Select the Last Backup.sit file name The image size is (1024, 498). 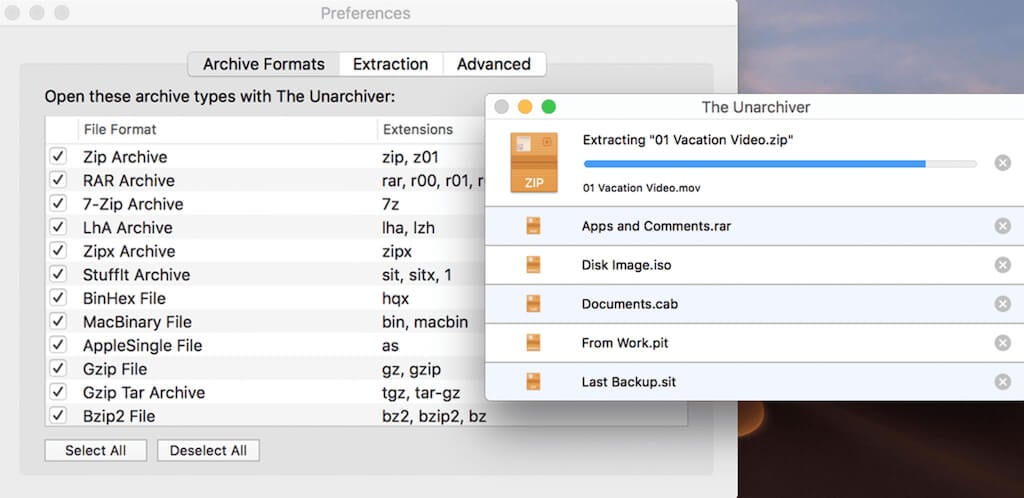(629, 382)
